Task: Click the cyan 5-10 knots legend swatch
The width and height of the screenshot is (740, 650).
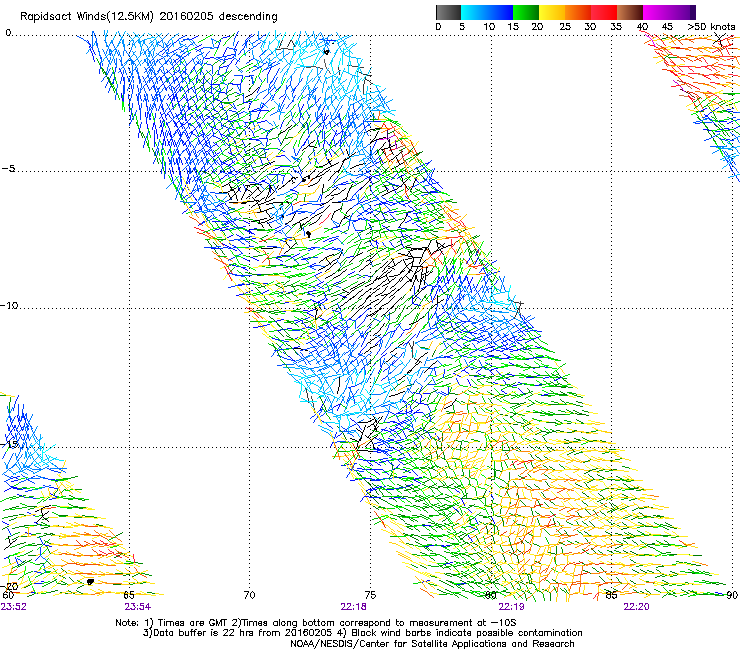Action: [x=473, y=12]
